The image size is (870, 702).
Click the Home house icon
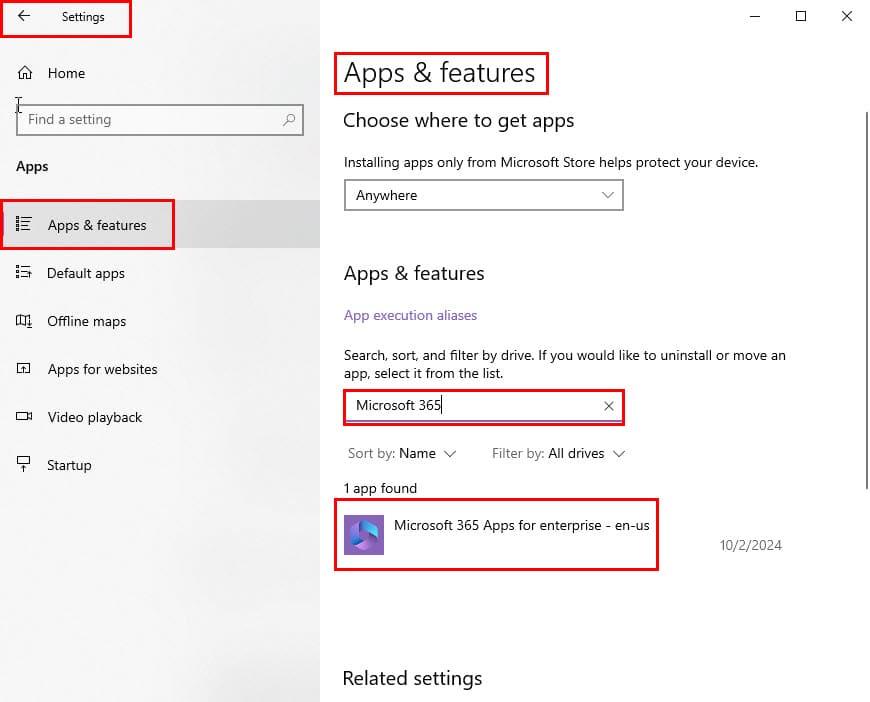point(25,73)
